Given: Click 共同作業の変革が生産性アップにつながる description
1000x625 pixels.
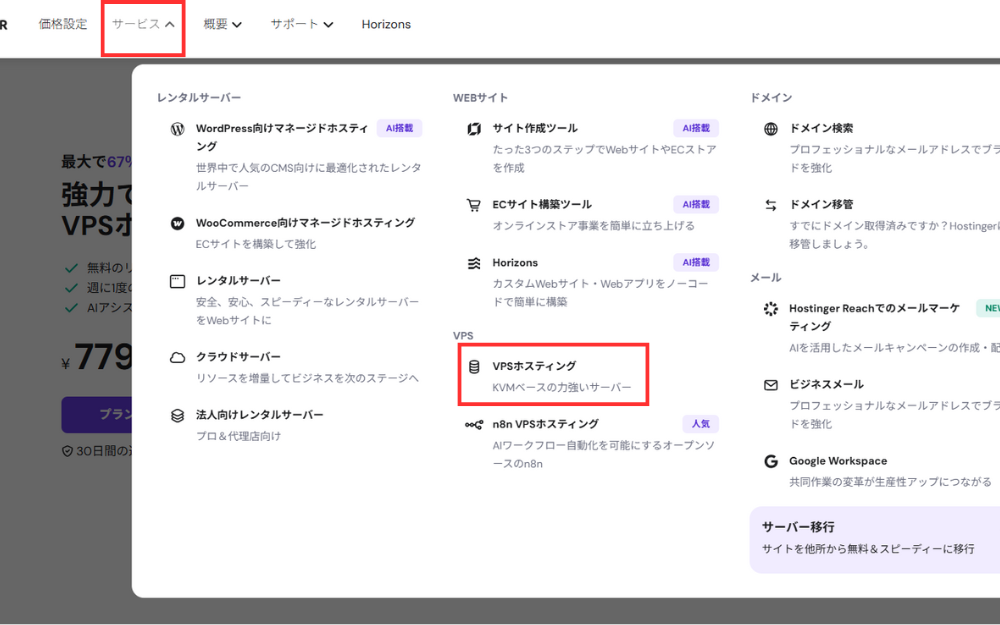Looking at the screenshot, I should coord(890,482).
